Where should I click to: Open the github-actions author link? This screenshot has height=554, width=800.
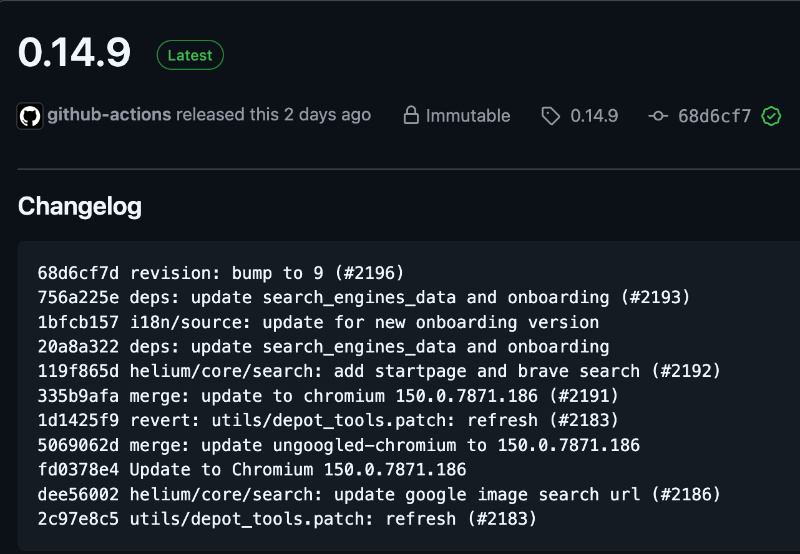coord(109,115)
